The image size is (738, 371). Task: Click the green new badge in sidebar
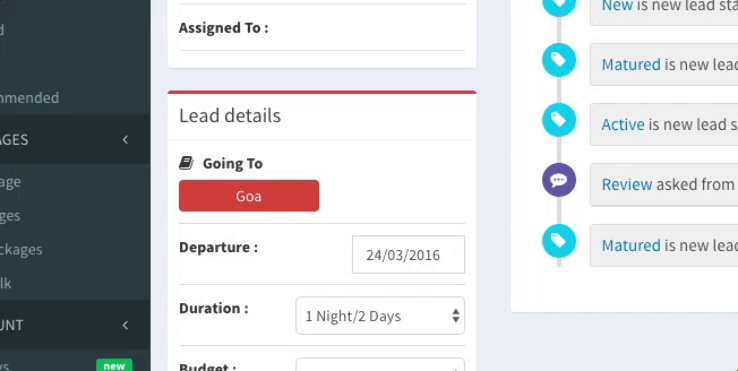coord(114,365)
